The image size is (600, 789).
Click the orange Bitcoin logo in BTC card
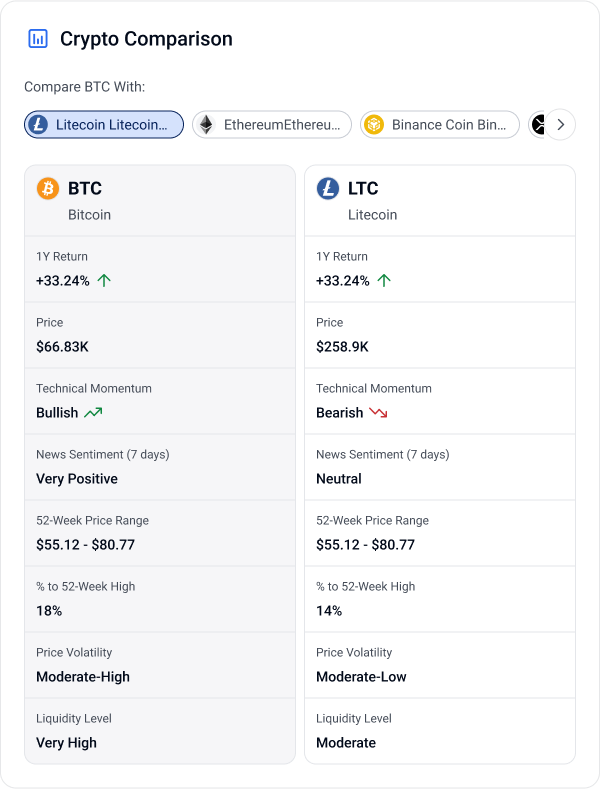point(47,188)
